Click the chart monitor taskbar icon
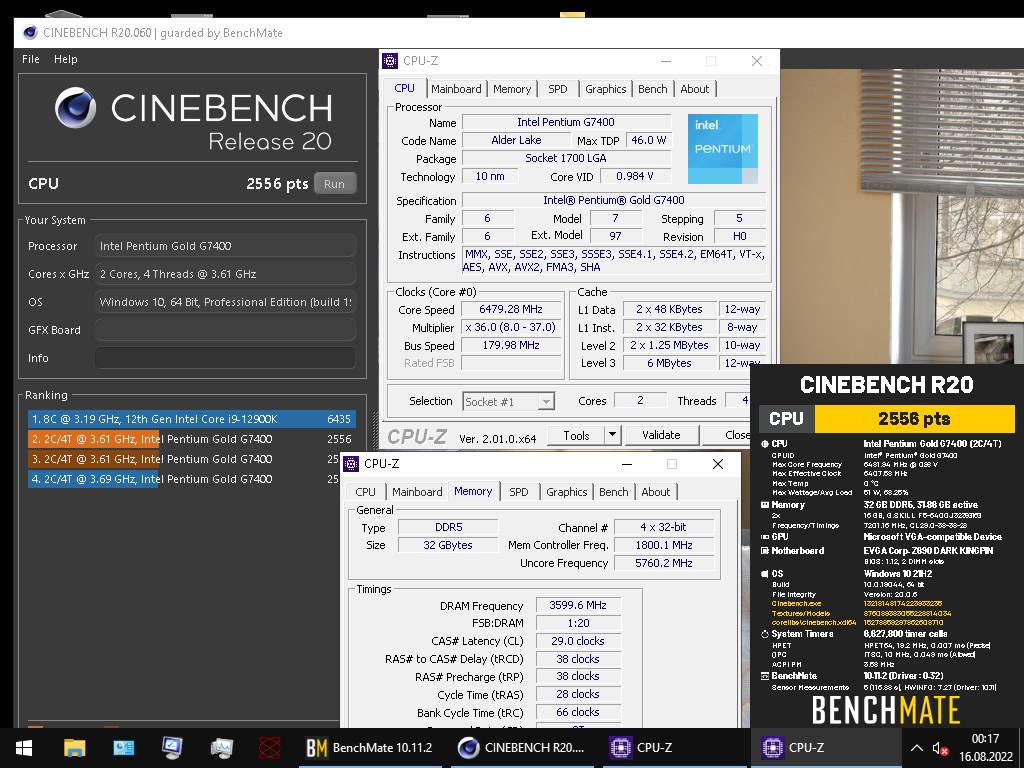Image resolution: width=1024 pixels, height=768 pixels. tap(221, 748)
